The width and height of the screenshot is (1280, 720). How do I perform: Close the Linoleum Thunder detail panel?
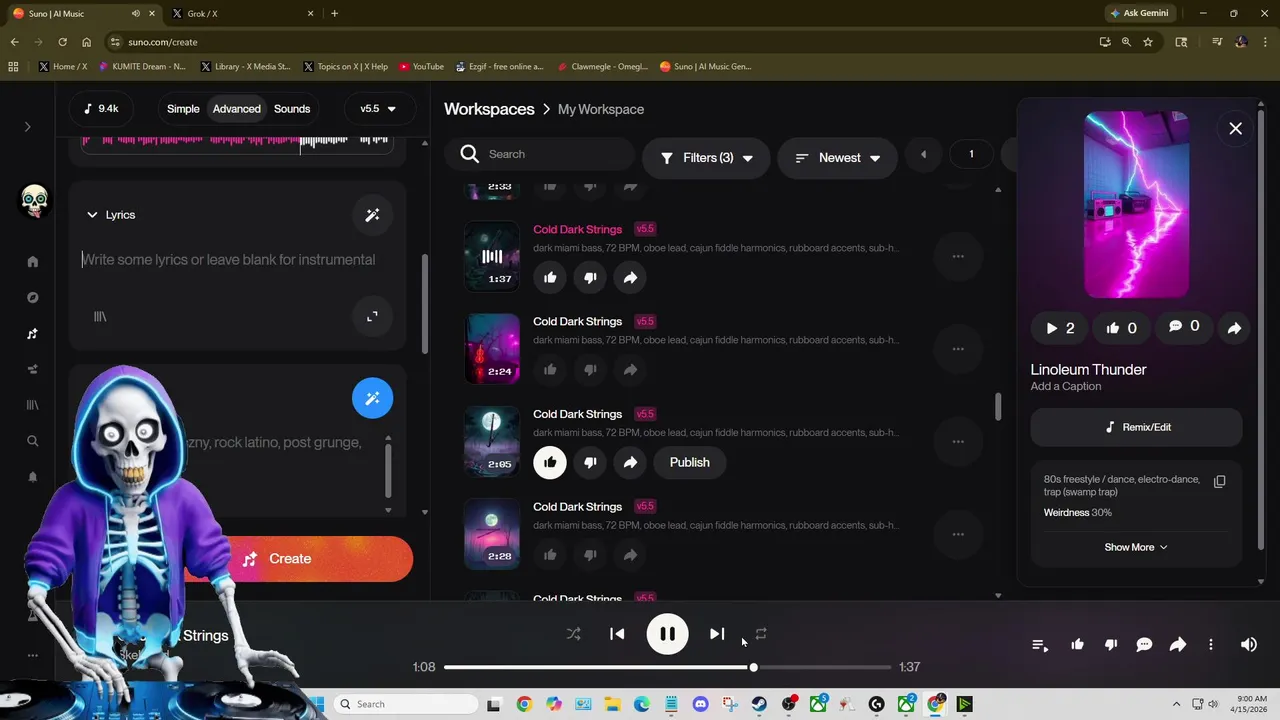[x=1236, y=128]
